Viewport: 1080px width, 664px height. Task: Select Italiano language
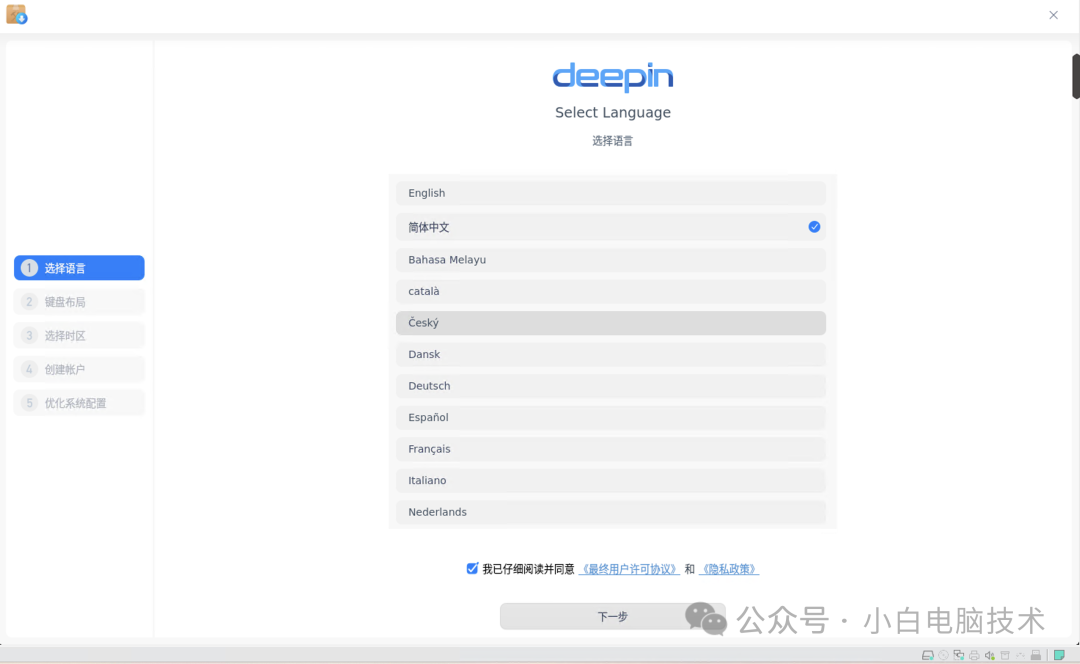click(x=610, y=481)
